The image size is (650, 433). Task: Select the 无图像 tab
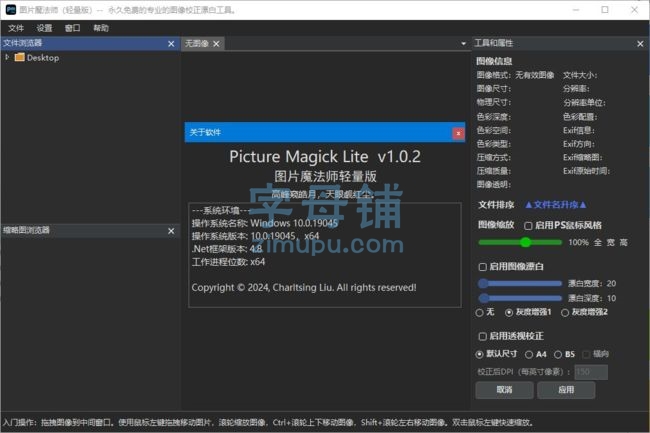pyautogui.click(x=196, y=44)
